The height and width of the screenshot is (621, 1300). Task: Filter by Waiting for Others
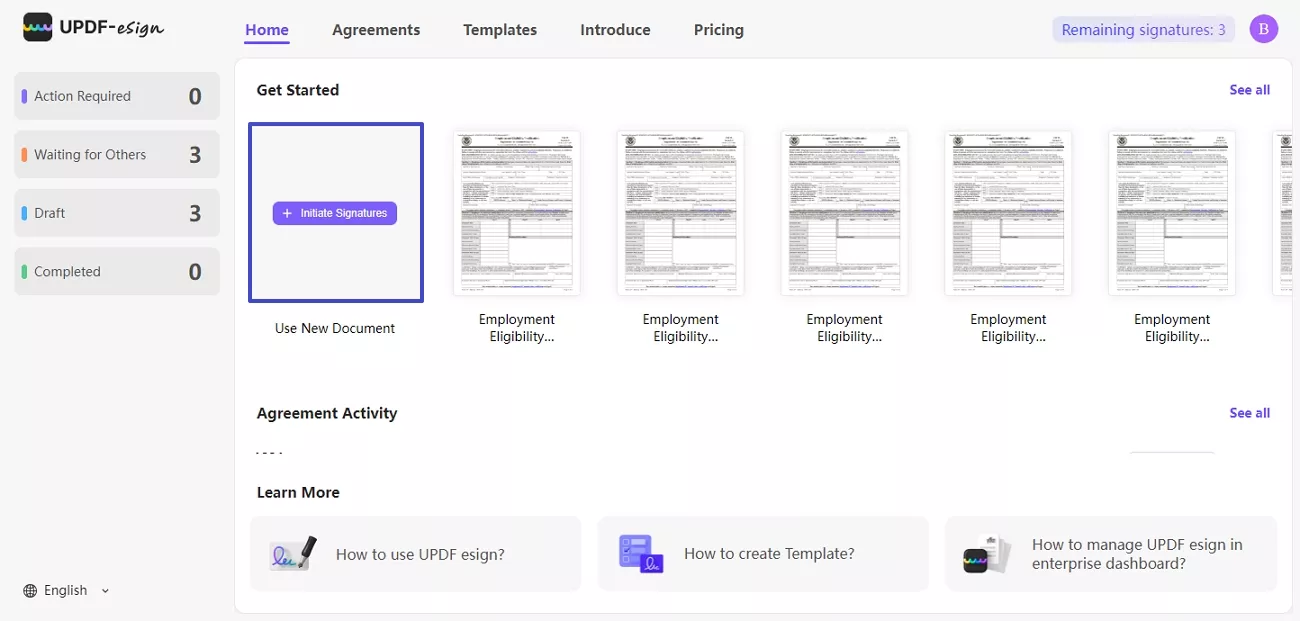(116, 155)
